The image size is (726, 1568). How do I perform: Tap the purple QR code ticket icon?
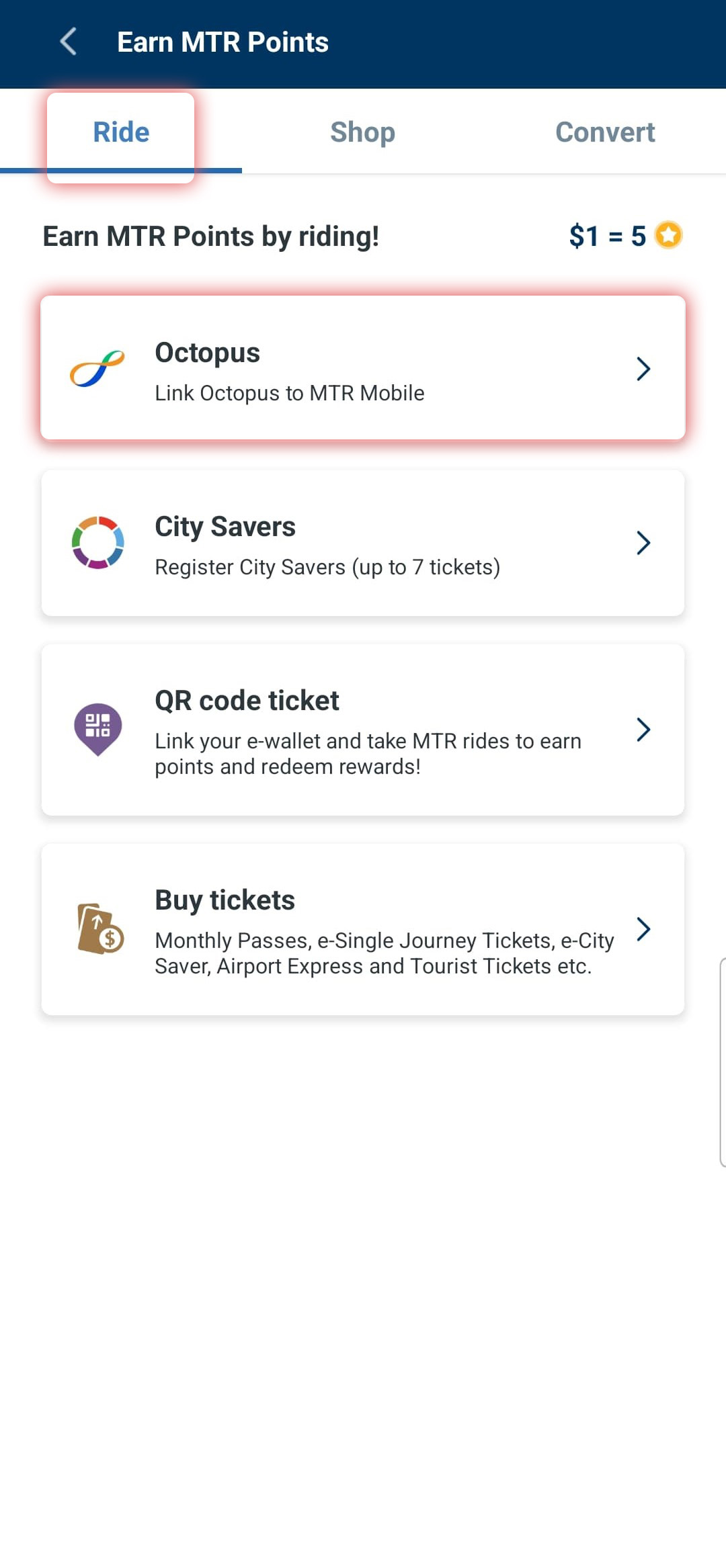[x=97, y=730]
